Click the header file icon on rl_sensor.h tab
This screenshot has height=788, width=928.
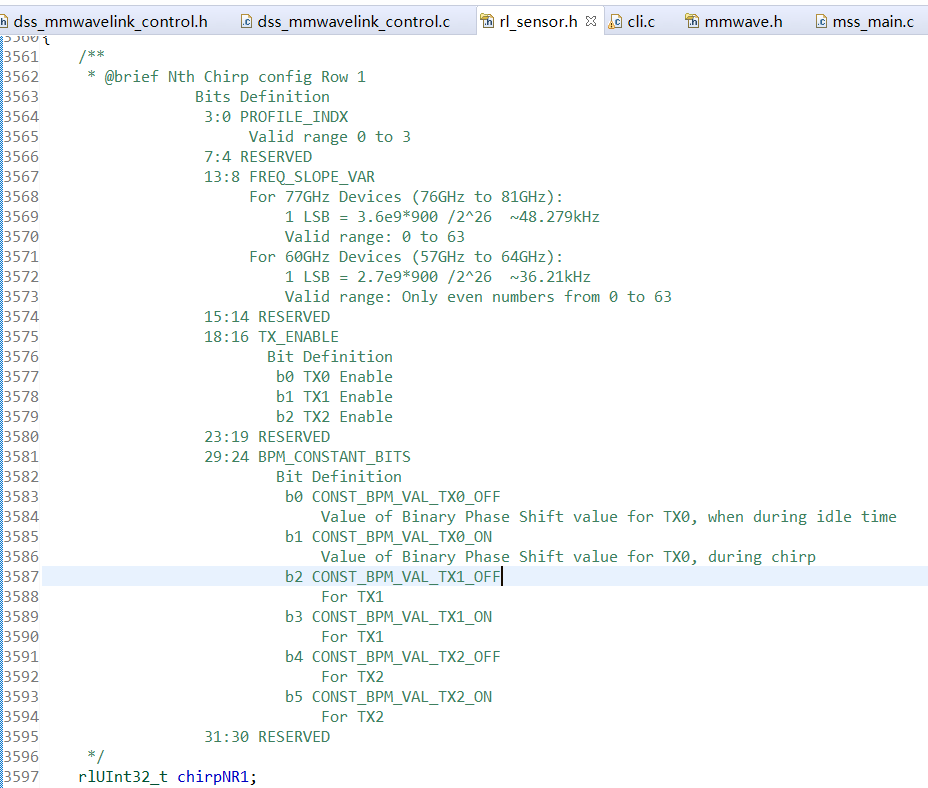(487, 22)
